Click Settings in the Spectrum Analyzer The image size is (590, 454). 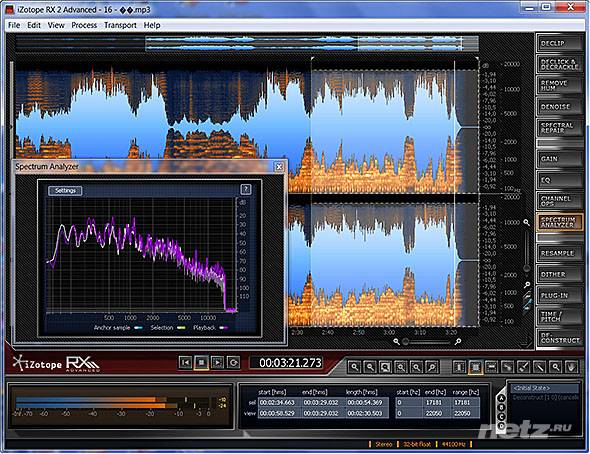click(x=65, y=191)
